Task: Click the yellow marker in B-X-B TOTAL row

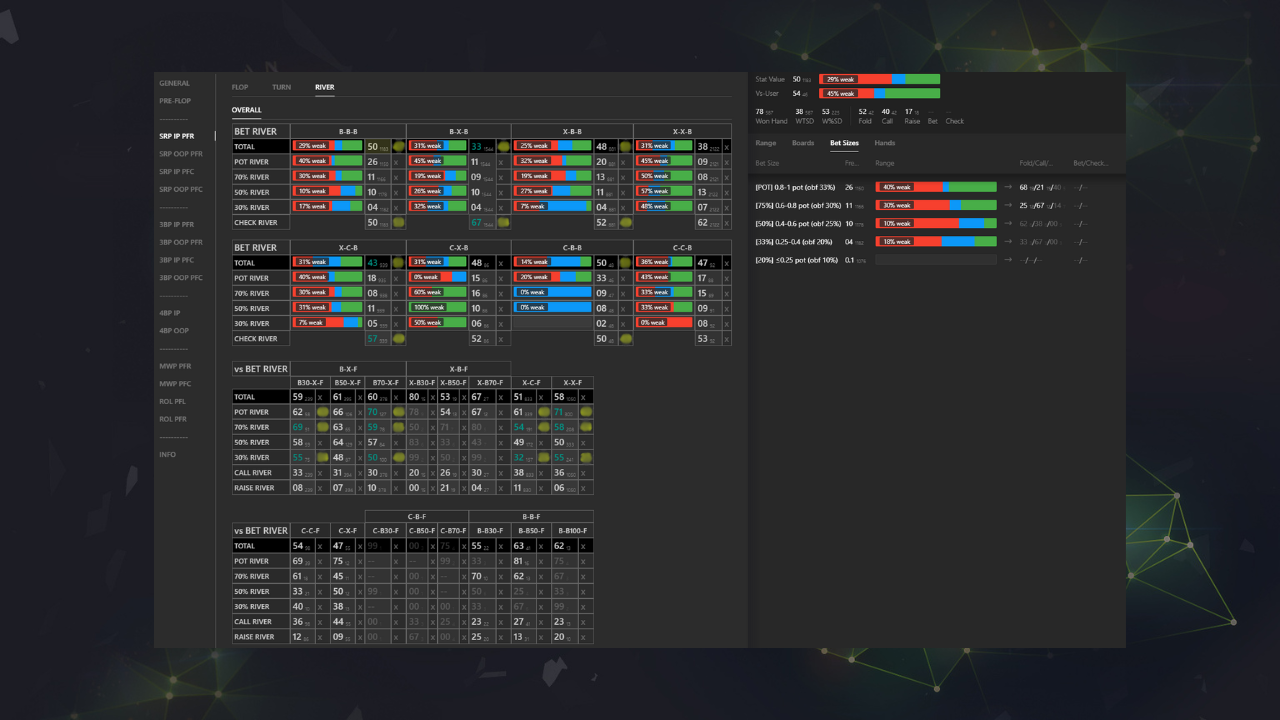Action: [502, 146]
